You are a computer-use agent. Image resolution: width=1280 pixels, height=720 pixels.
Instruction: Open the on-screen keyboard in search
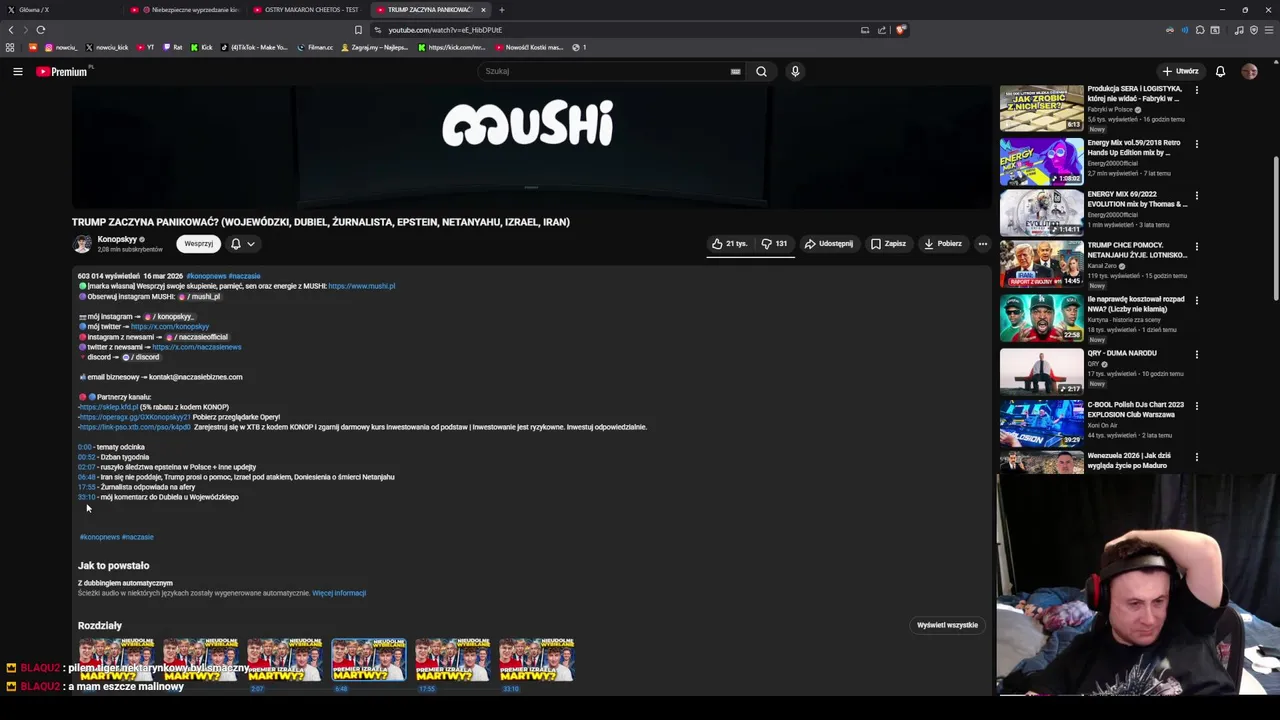[x=735, y=71]
